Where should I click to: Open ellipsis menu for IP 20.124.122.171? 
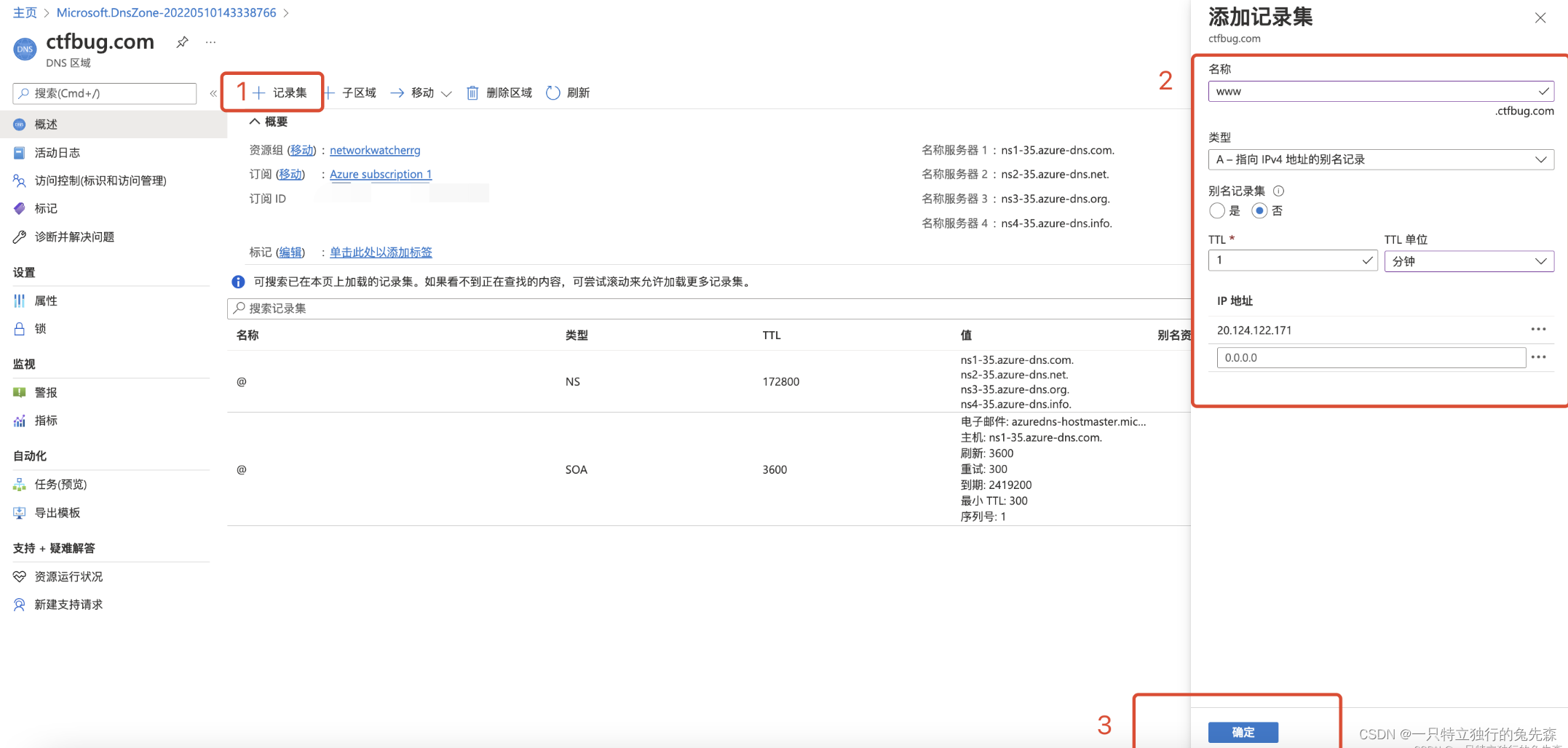pyautogui.click(x=1538, y=330)
